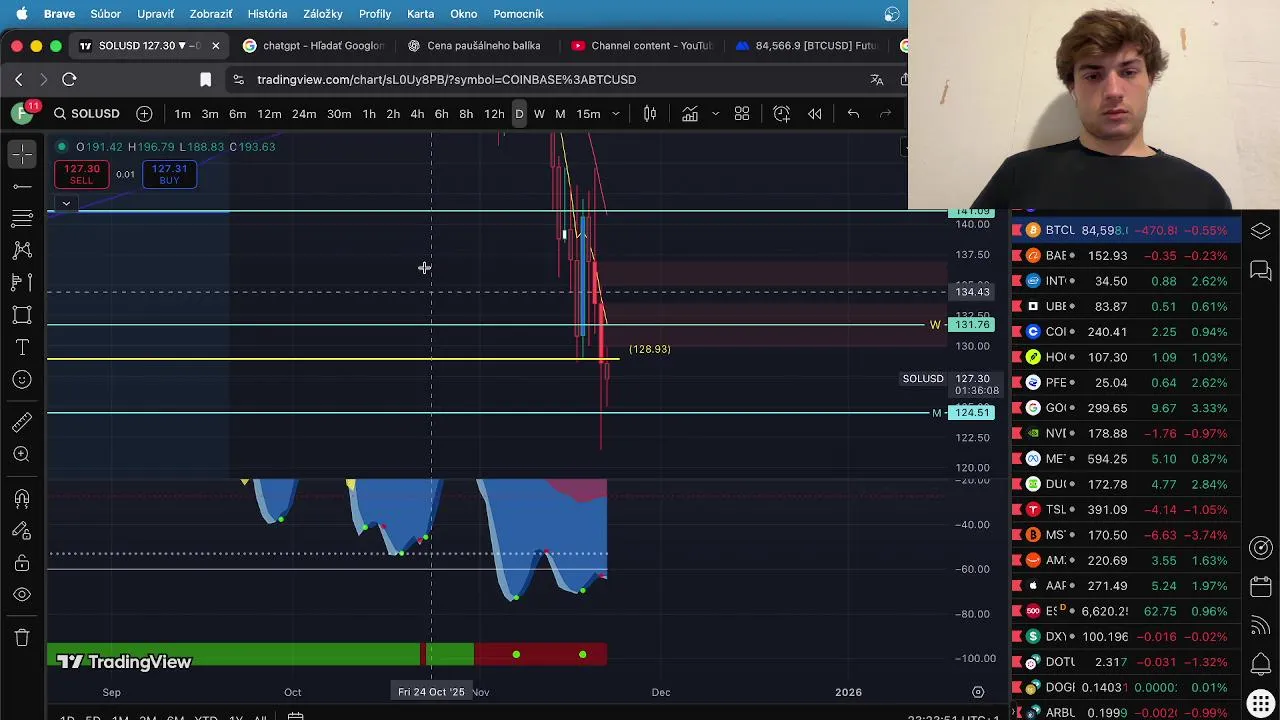Open chart settings gear near time axis

click(978, 692)
